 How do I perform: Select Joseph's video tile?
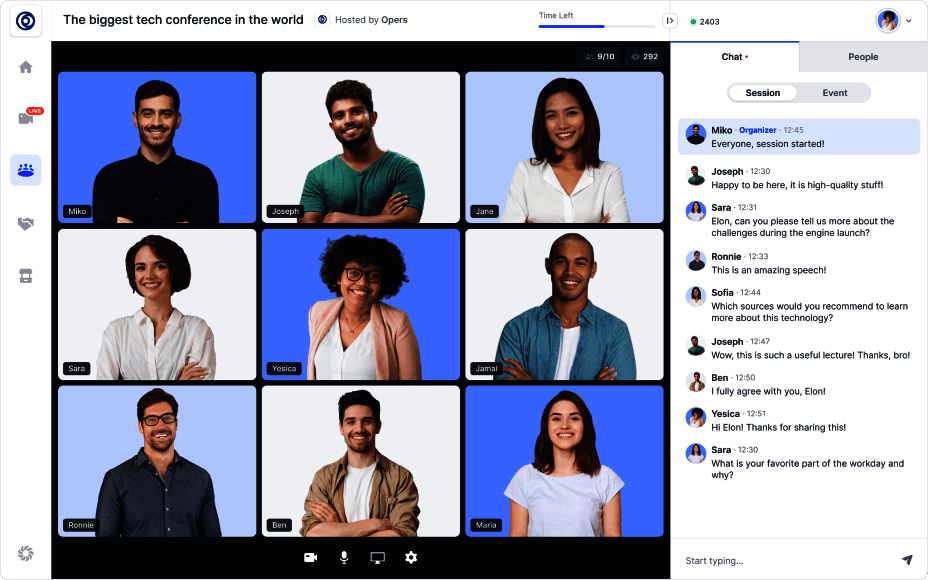pyautogui.click(x=360, y=147)
